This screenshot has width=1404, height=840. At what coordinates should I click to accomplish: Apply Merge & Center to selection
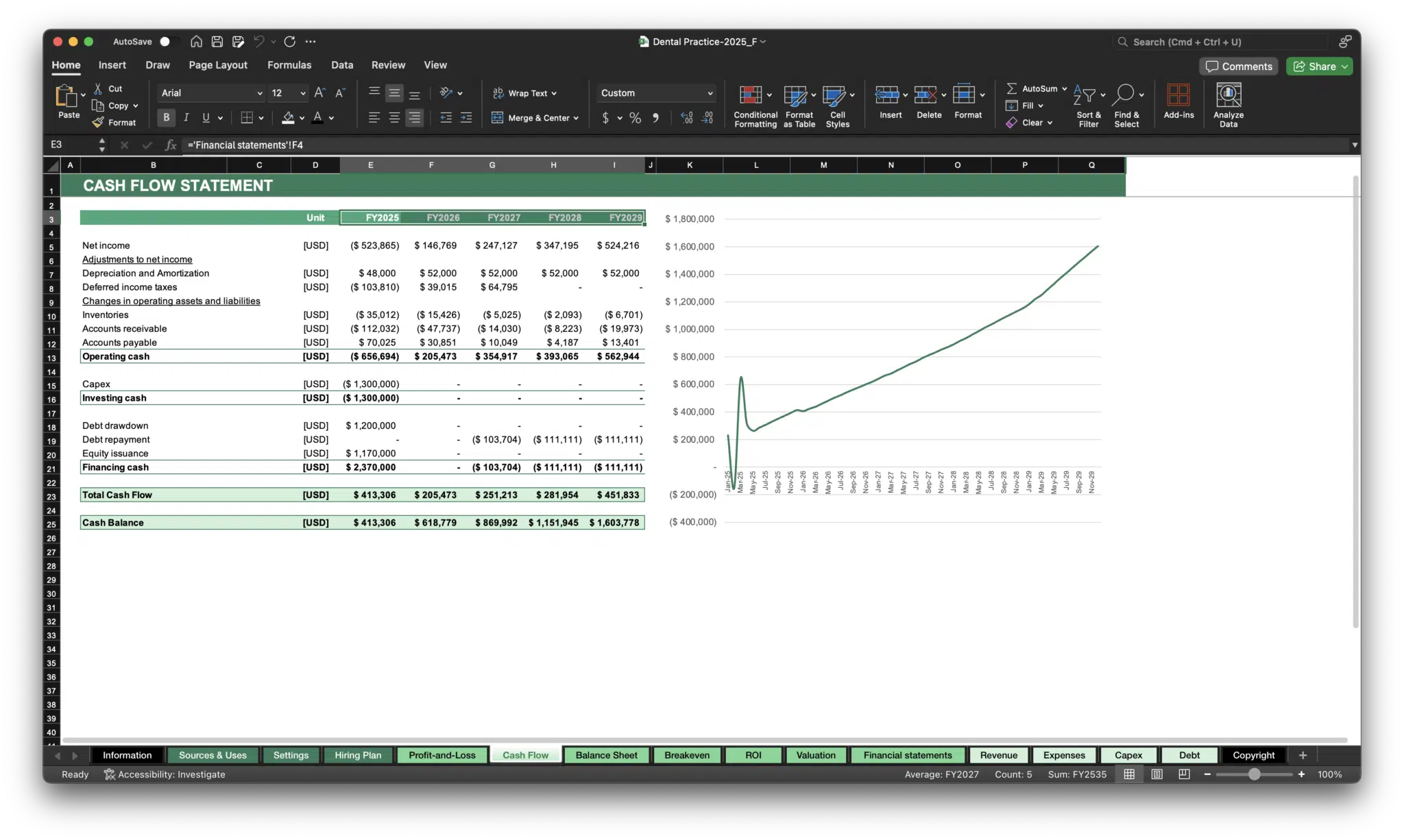point(535,117)
